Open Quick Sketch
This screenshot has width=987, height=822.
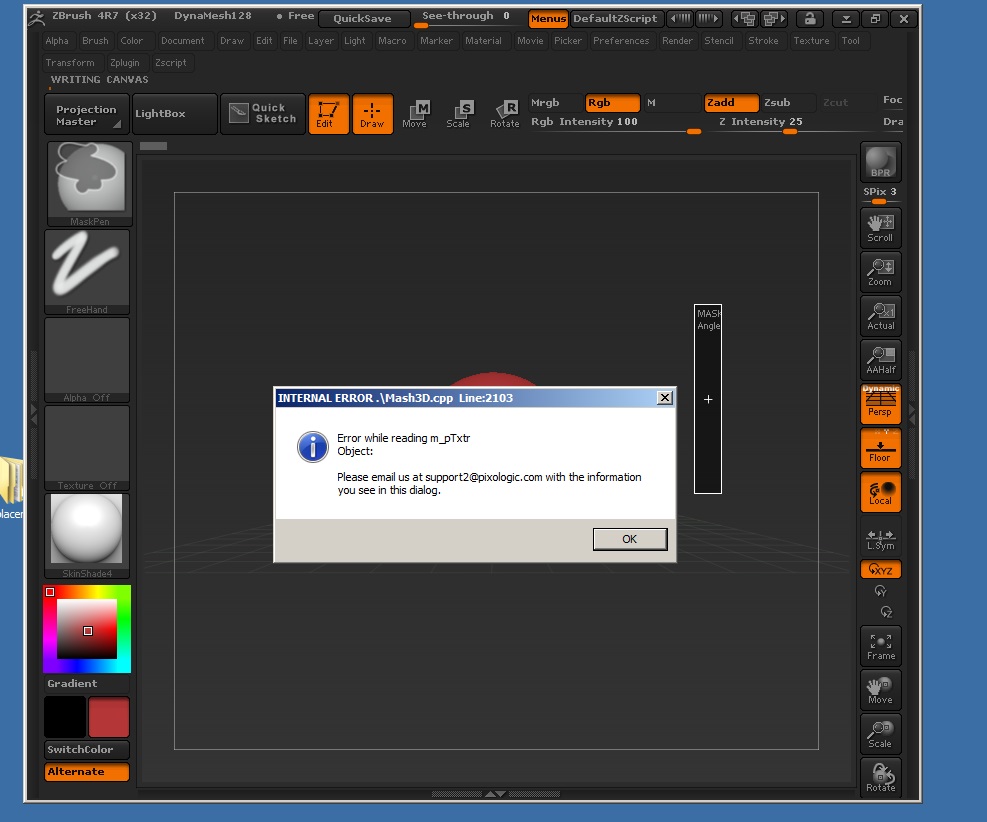click(x=262, y=114)
